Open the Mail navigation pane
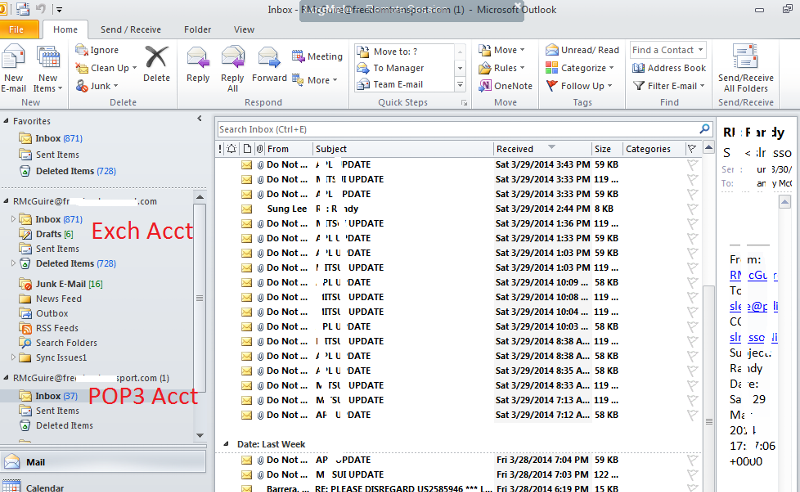800x492 pixels. pos(103,462)
